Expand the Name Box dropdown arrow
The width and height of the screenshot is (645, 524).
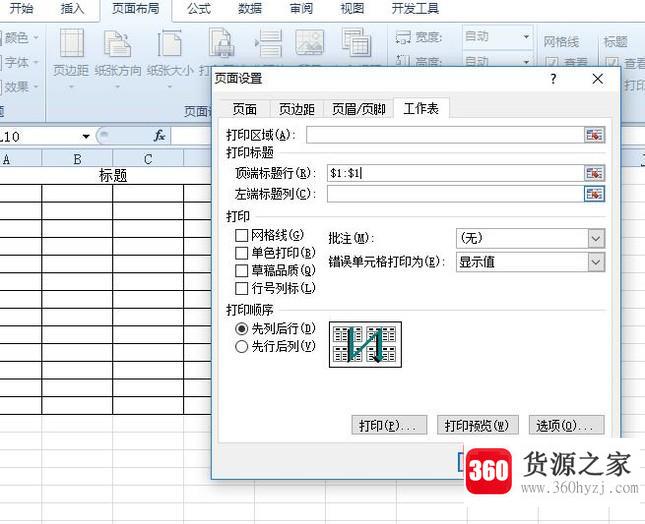[x=86, y=136]
